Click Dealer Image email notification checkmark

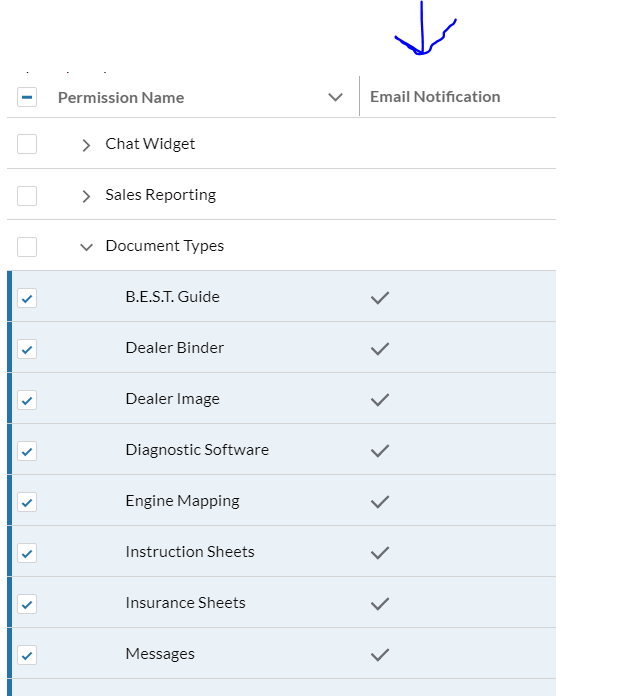click(380, 399)
